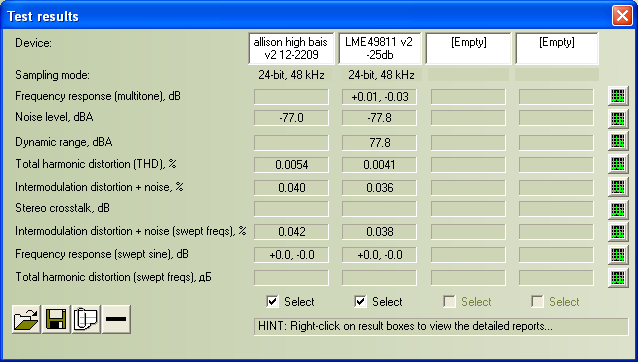Screen dimensions: 638x362
Task: Click allison's +0.0, -0.0 swept sine value
Action: 291,255
